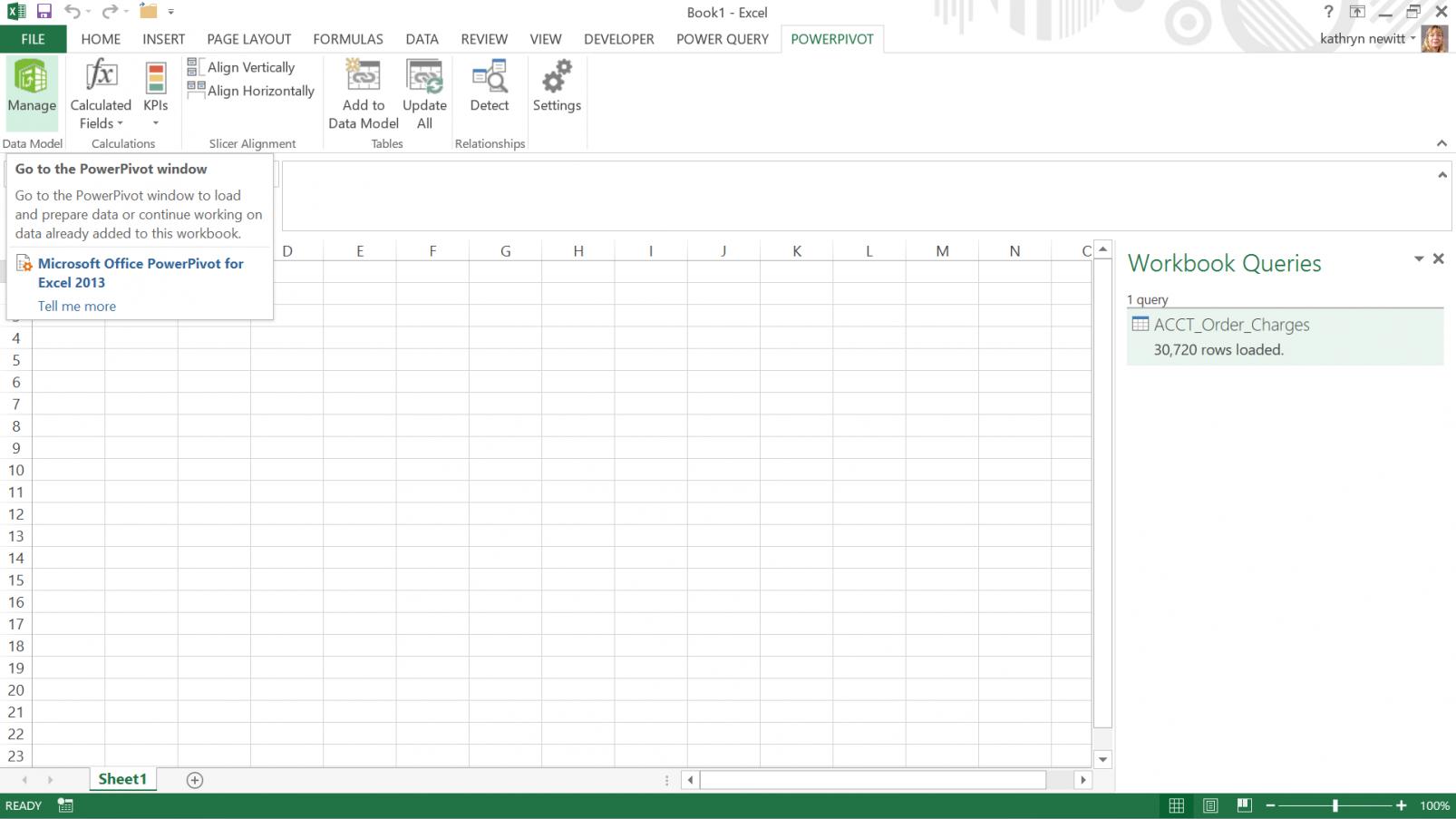Switch to Page Layout view
The image size is (1456, 819).
[1210, 805]
